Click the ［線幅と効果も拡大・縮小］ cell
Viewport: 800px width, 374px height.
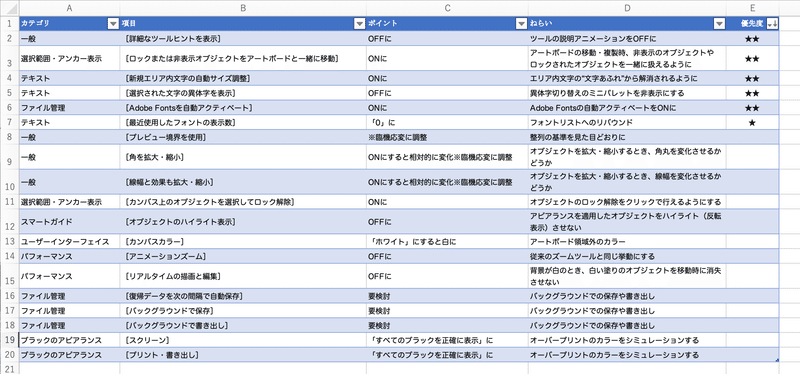[243, 182]
